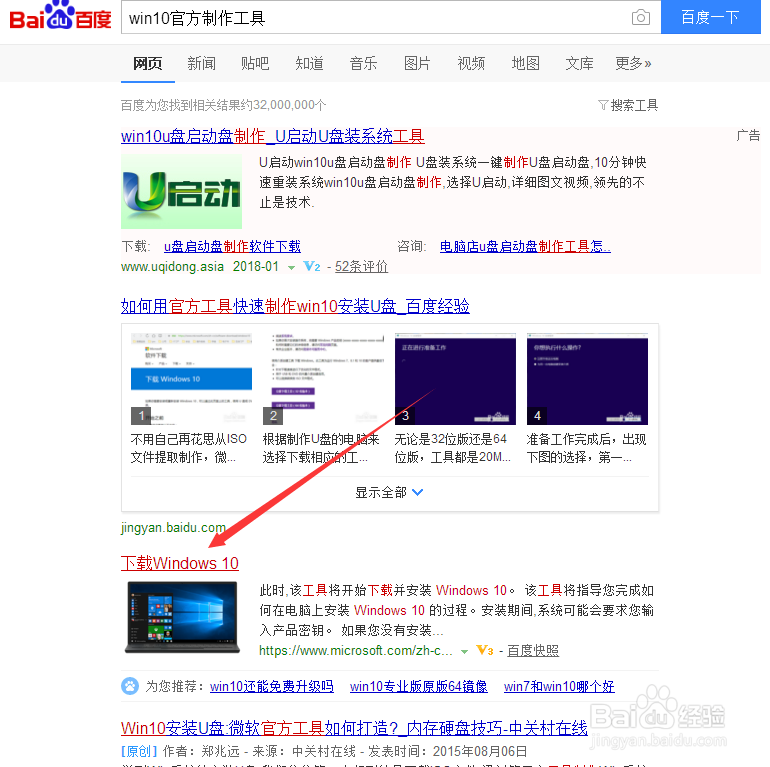Expand dropdown arrow next to uqidong.asia date
770x767 pixels.
[x=291, y=268]
